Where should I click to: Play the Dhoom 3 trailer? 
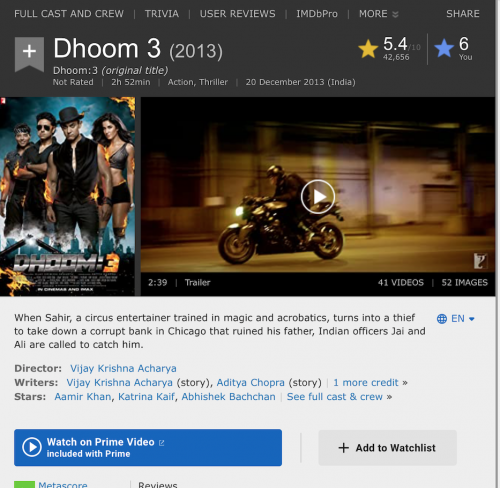(318, 197)
